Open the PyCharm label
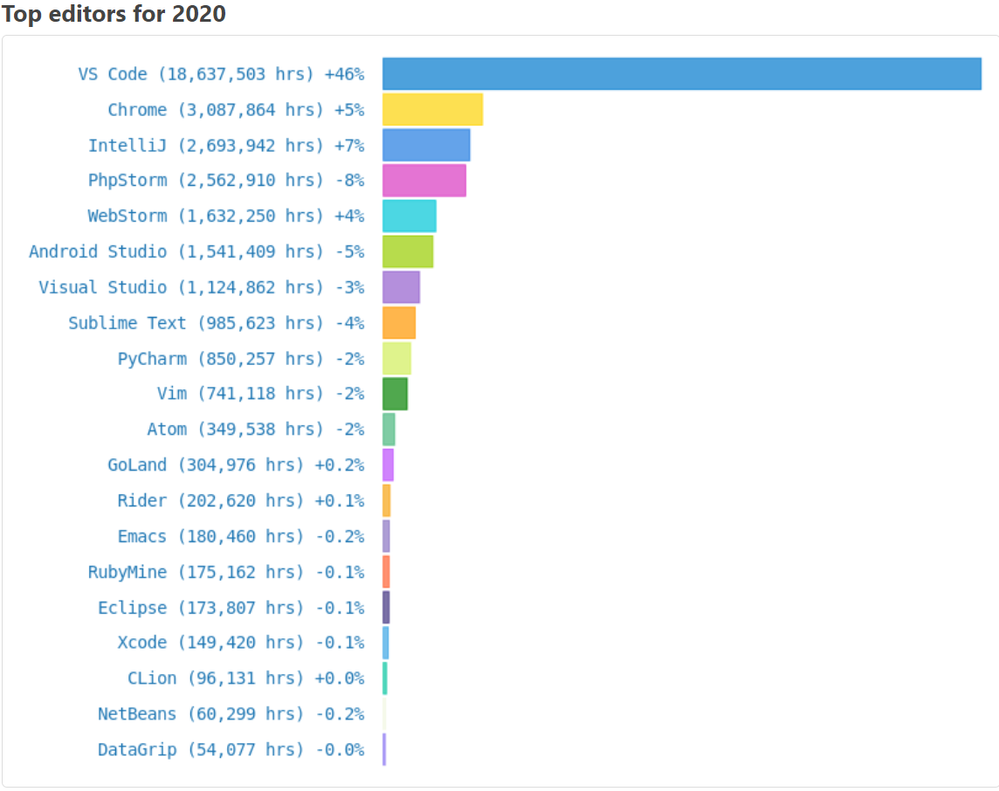This screenshot has height=791, width=999. click(x=241, y=359)
